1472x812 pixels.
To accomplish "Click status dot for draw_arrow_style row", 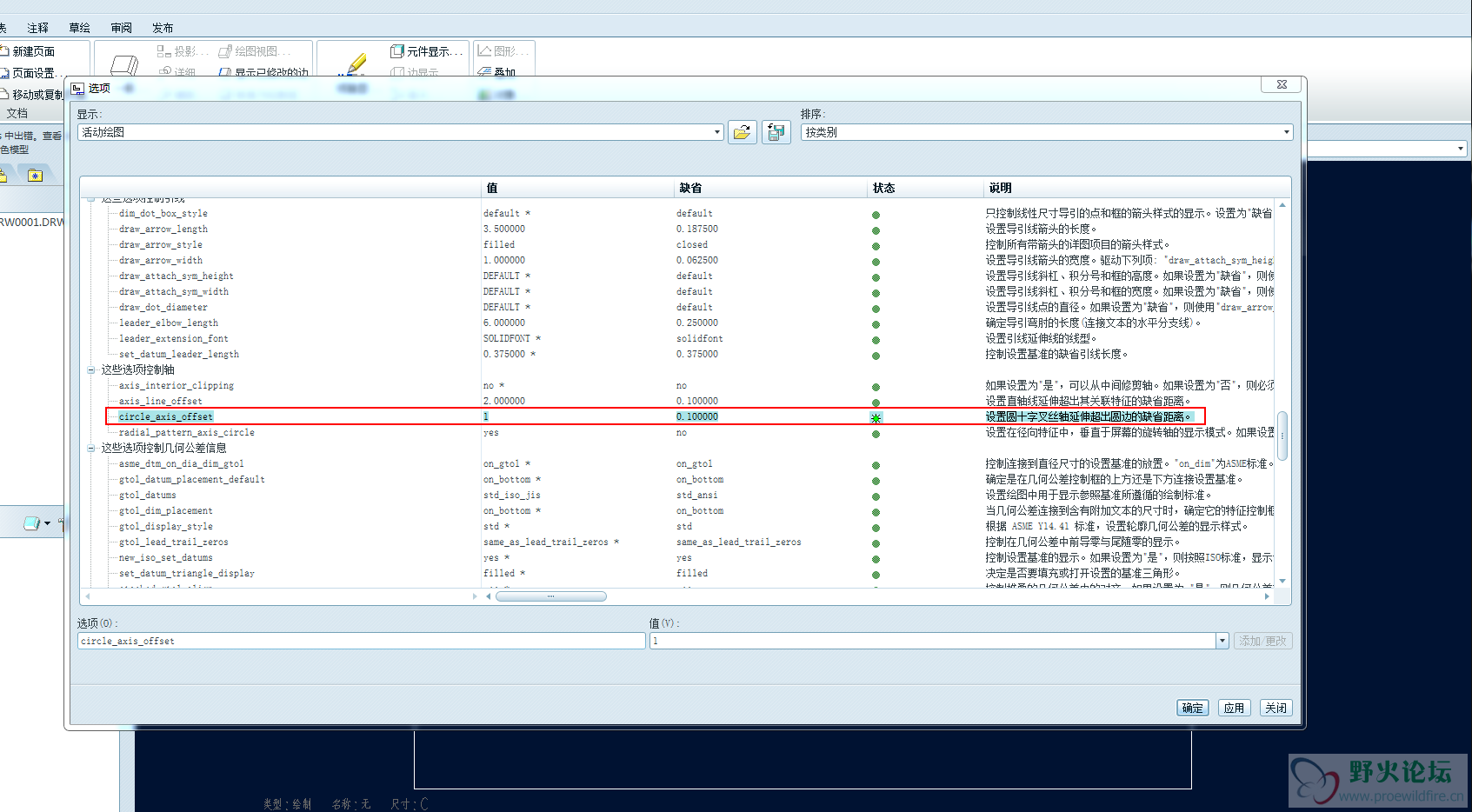I will 876,246.
